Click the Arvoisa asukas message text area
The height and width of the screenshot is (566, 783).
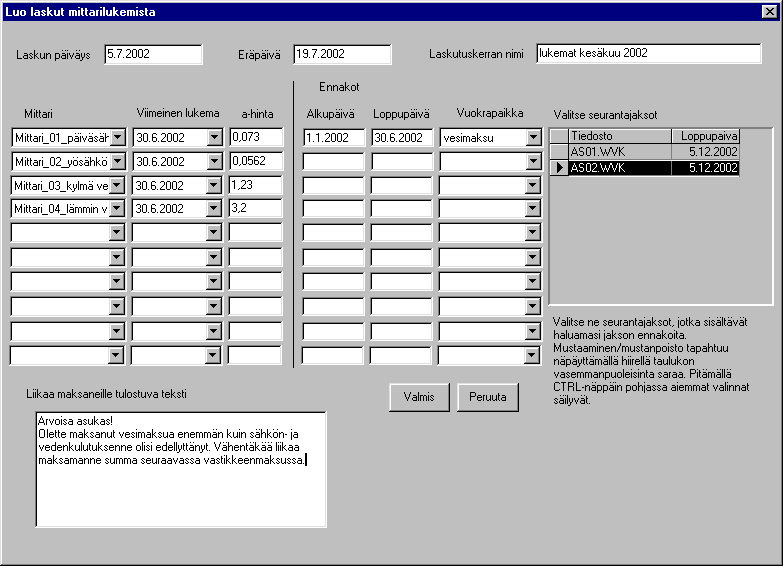point(181,469)
